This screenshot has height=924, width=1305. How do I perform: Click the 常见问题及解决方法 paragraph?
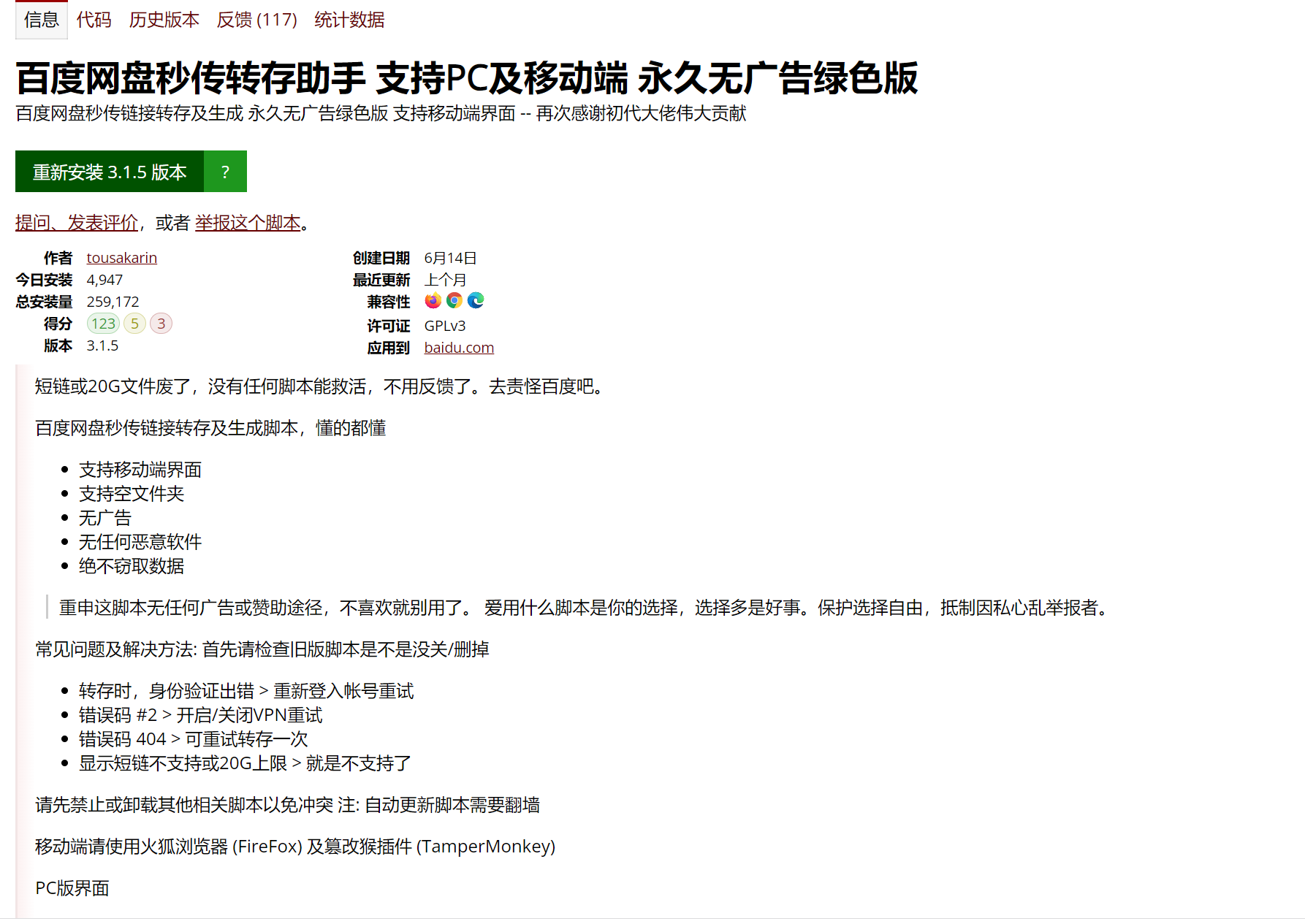(x=262, y=649)
